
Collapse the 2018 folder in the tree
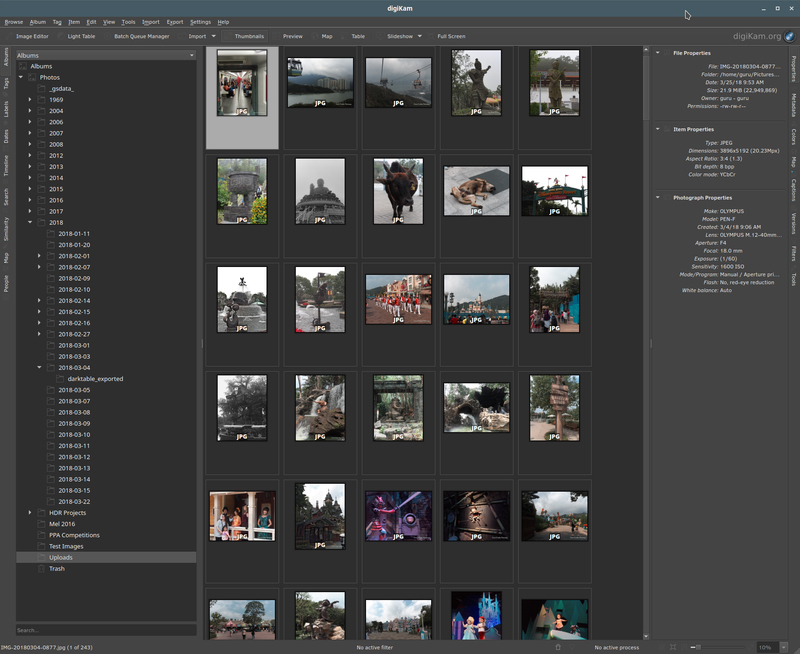tap(30, 222)
